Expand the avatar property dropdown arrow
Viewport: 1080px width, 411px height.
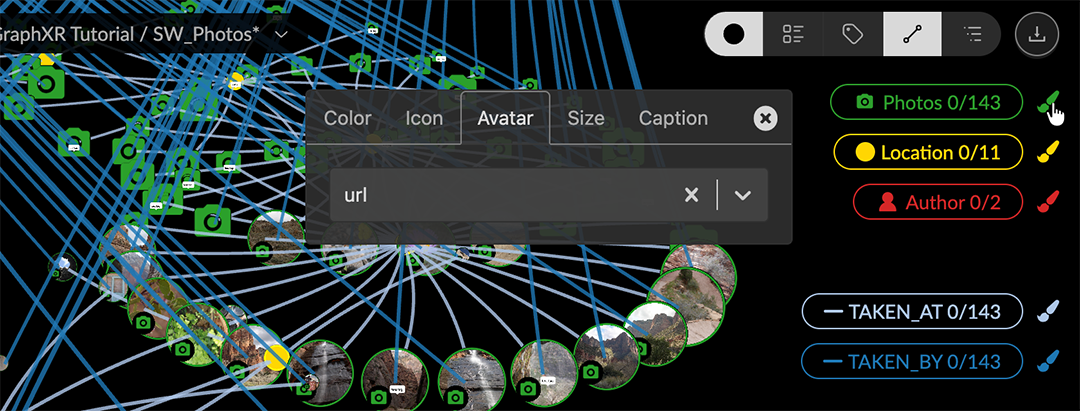pos(742,195)
